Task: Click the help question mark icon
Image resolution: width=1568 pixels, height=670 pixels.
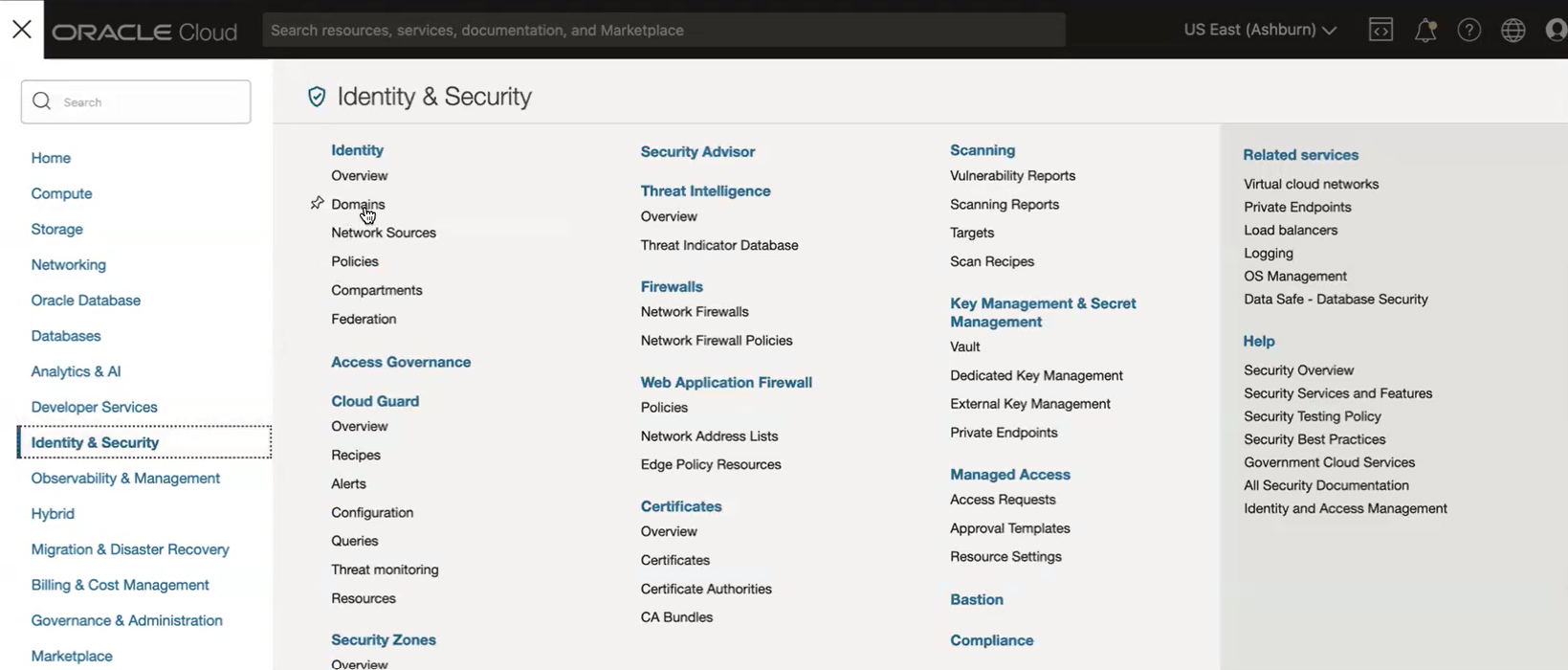Action: 1469,31
